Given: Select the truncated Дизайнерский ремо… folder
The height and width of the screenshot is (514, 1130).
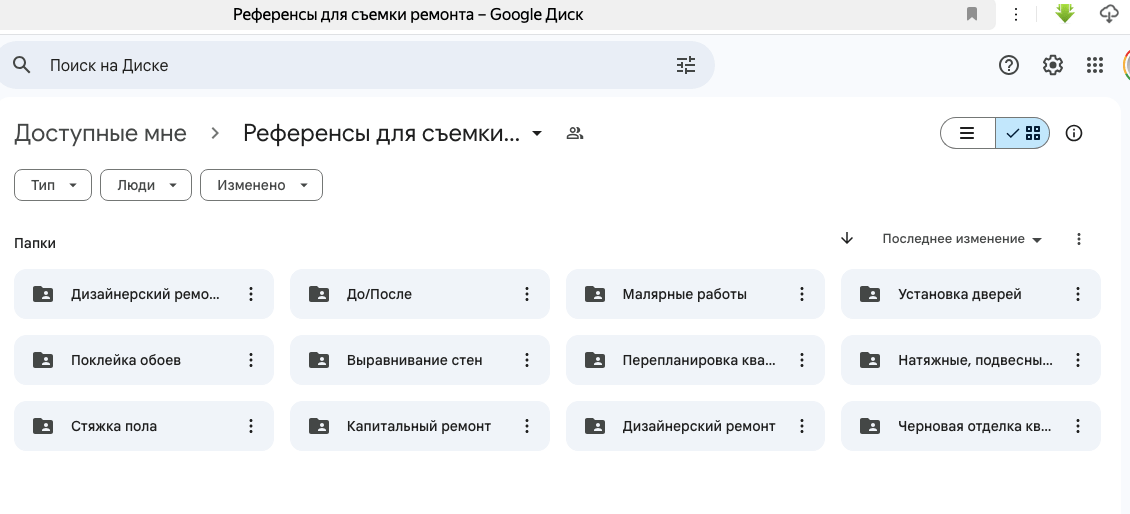Looking at the screenshot, I should point(143,294).
